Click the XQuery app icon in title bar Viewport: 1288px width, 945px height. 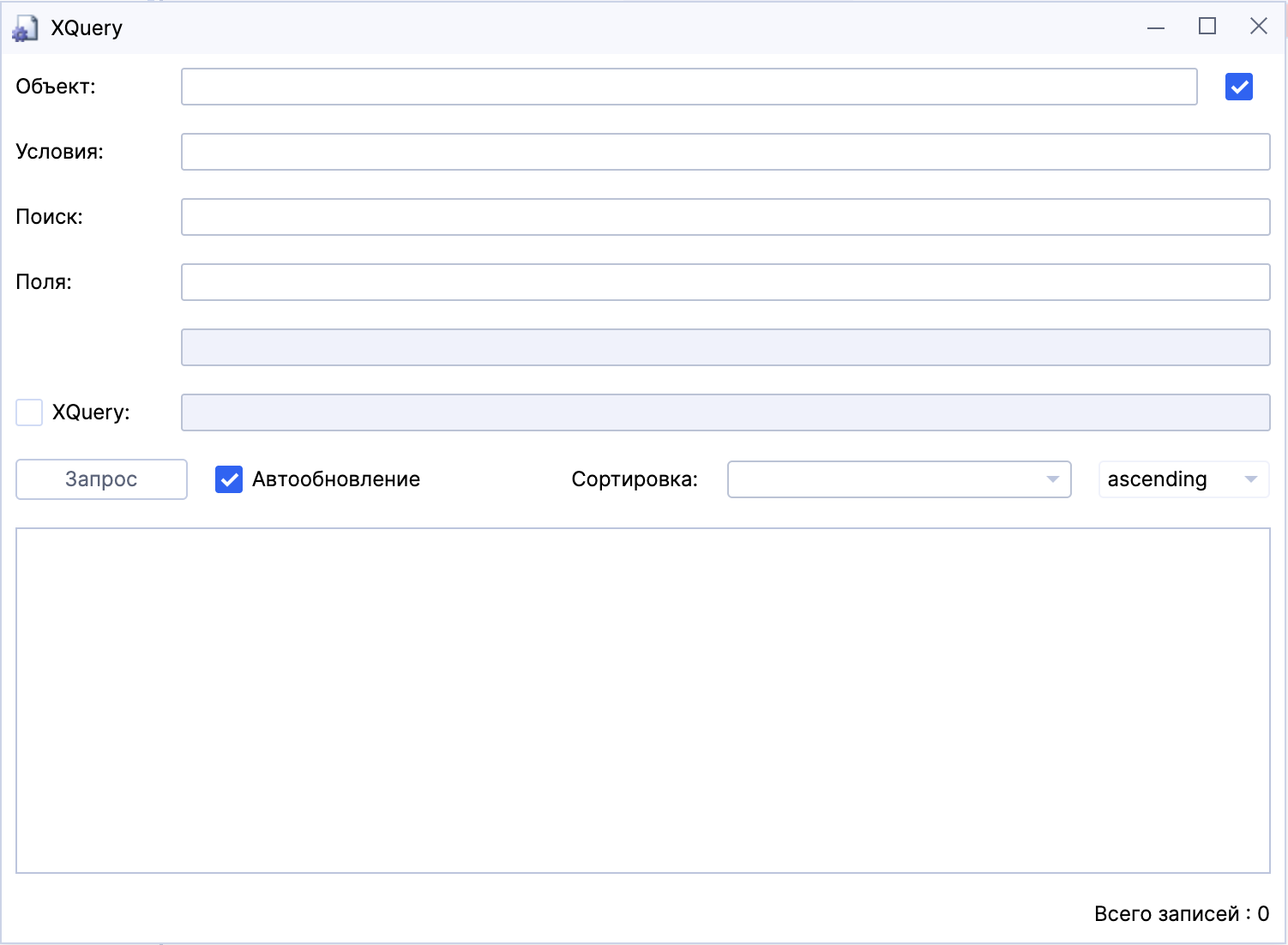coord(24,28)
